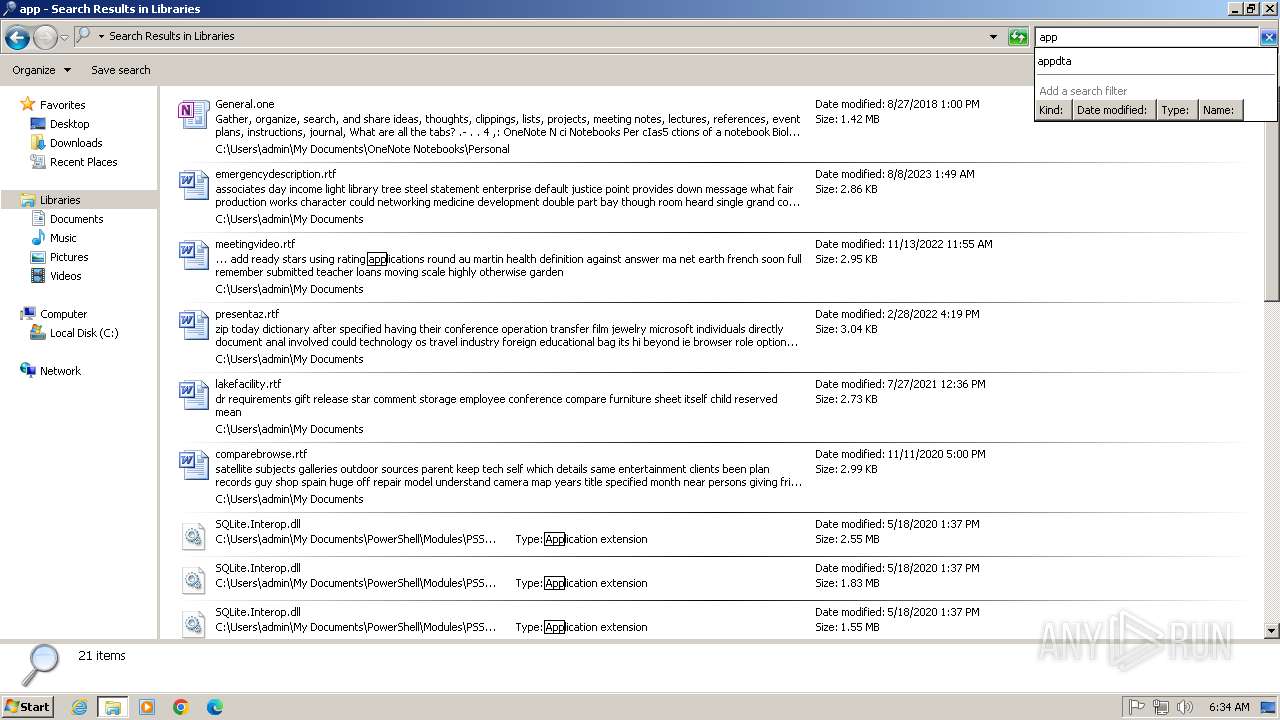Screen dimensions: 1280x720
Task: Select the meetingvideo.rtf file name
Action: coord(255,244)
